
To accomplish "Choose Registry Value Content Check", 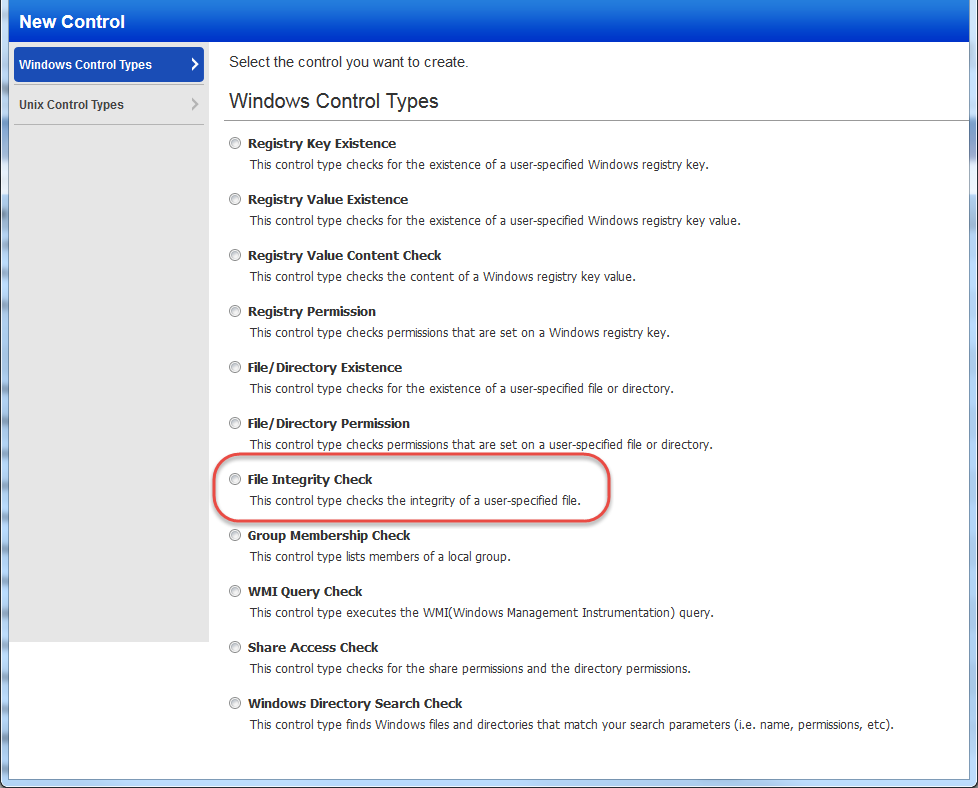I will click(234, 255).
